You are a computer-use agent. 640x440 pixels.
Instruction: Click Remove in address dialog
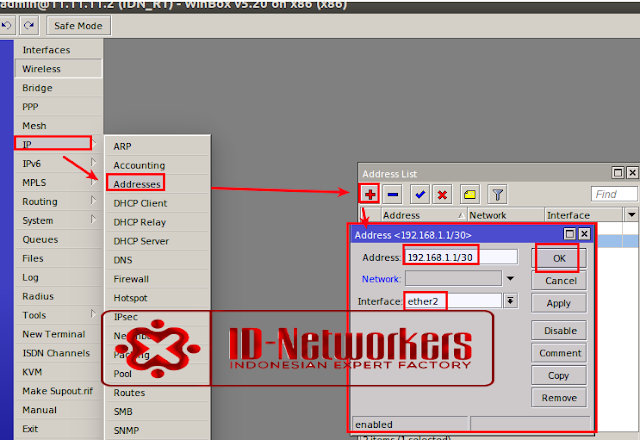[559, 398]
